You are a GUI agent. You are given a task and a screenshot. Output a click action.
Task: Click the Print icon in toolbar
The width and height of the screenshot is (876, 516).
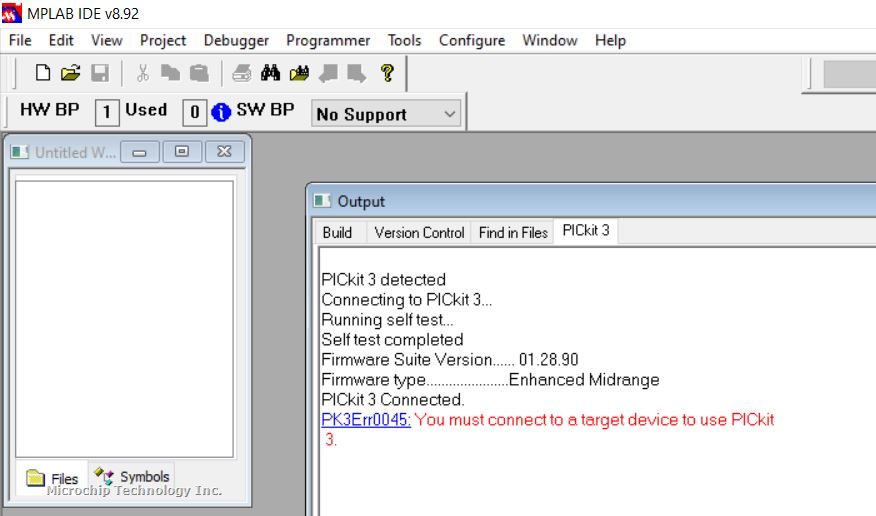(x=241, y=72)
